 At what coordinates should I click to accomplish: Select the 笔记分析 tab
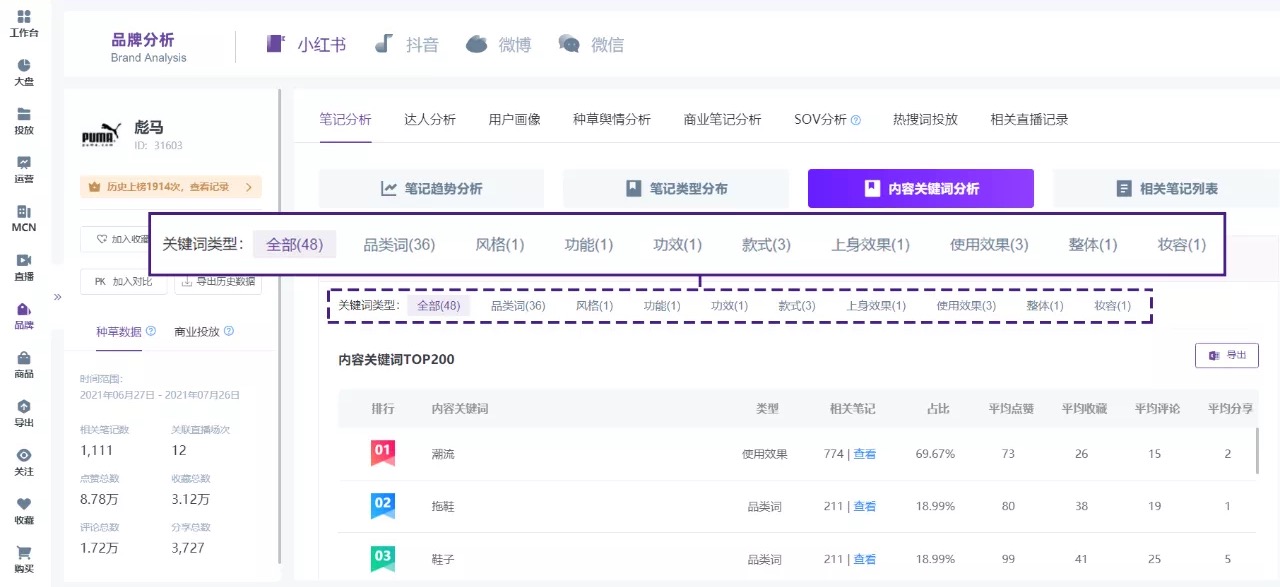345,119
